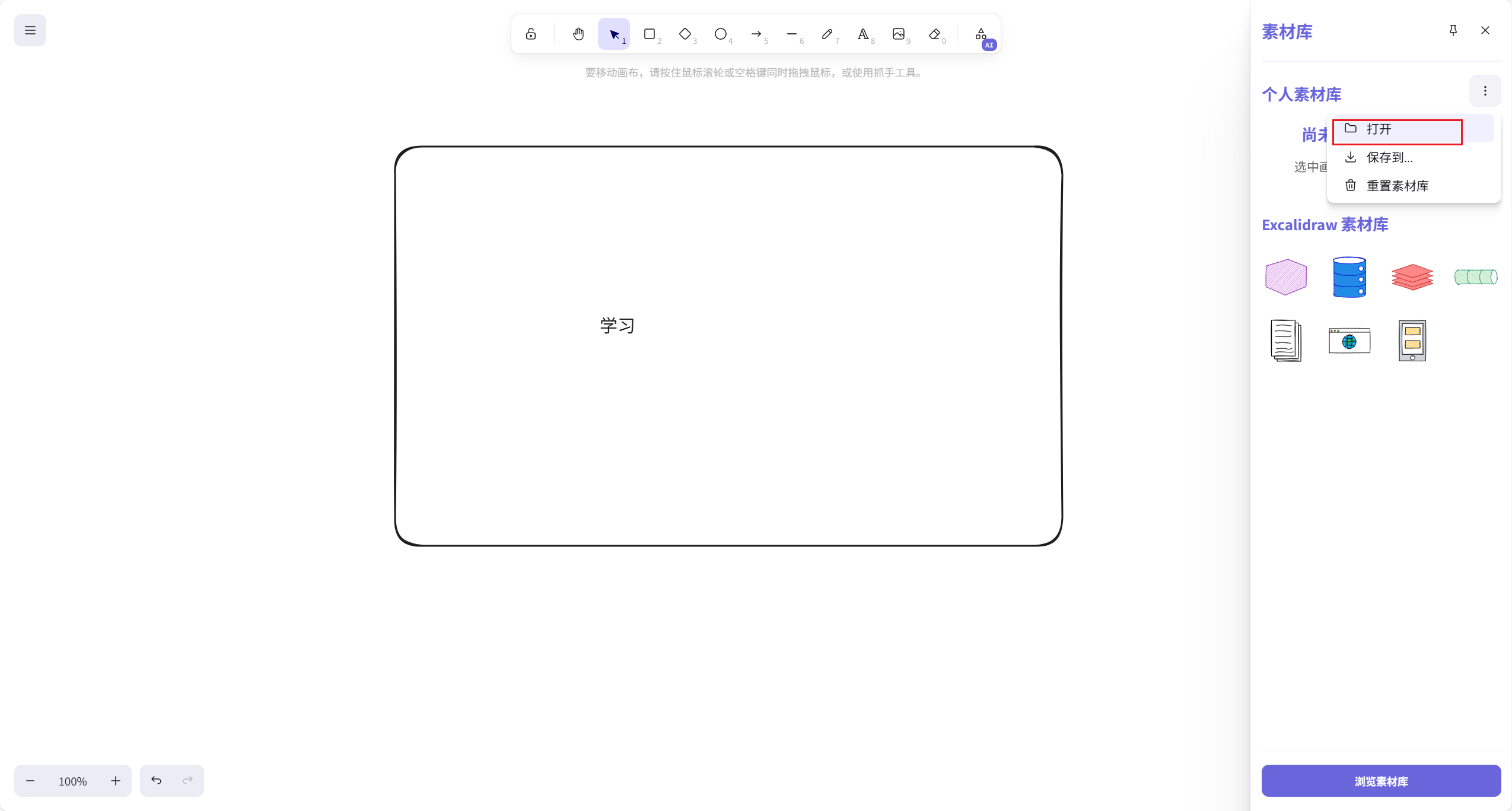Select the Hand pan tool
Image resolution: width=1512 pixels, height=811 pixels.
(x=578, y=34)
